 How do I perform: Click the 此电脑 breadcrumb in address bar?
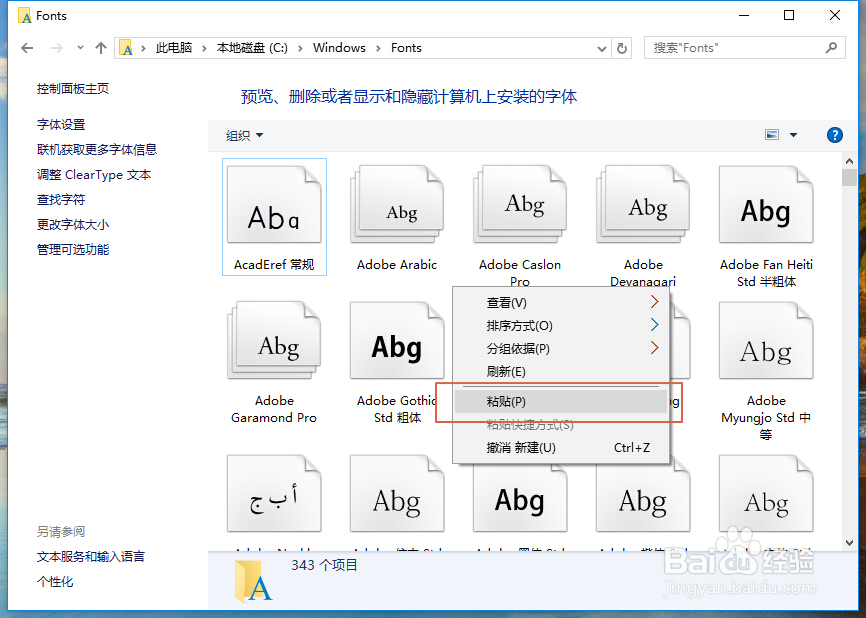coord(174,48)
